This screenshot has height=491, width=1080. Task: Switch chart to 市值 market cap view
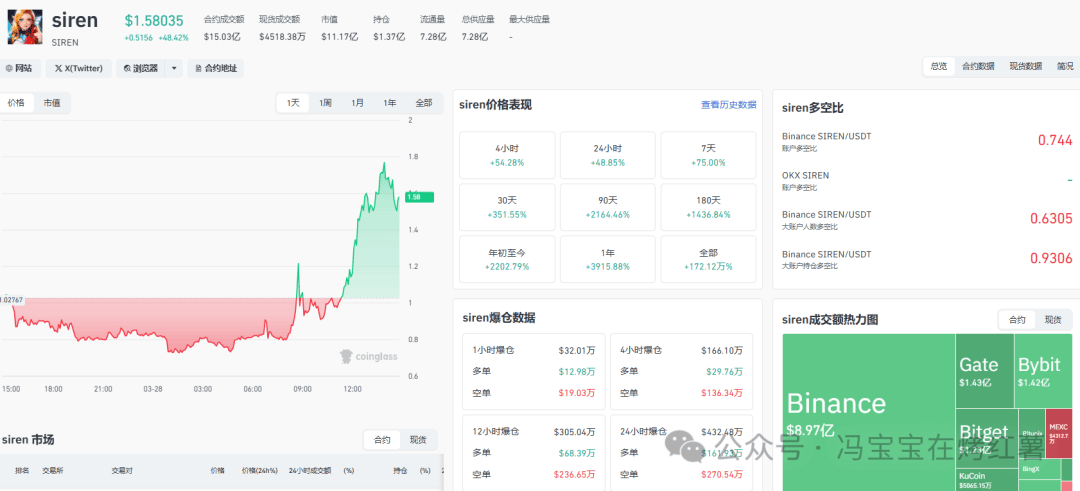coord(51,102)
